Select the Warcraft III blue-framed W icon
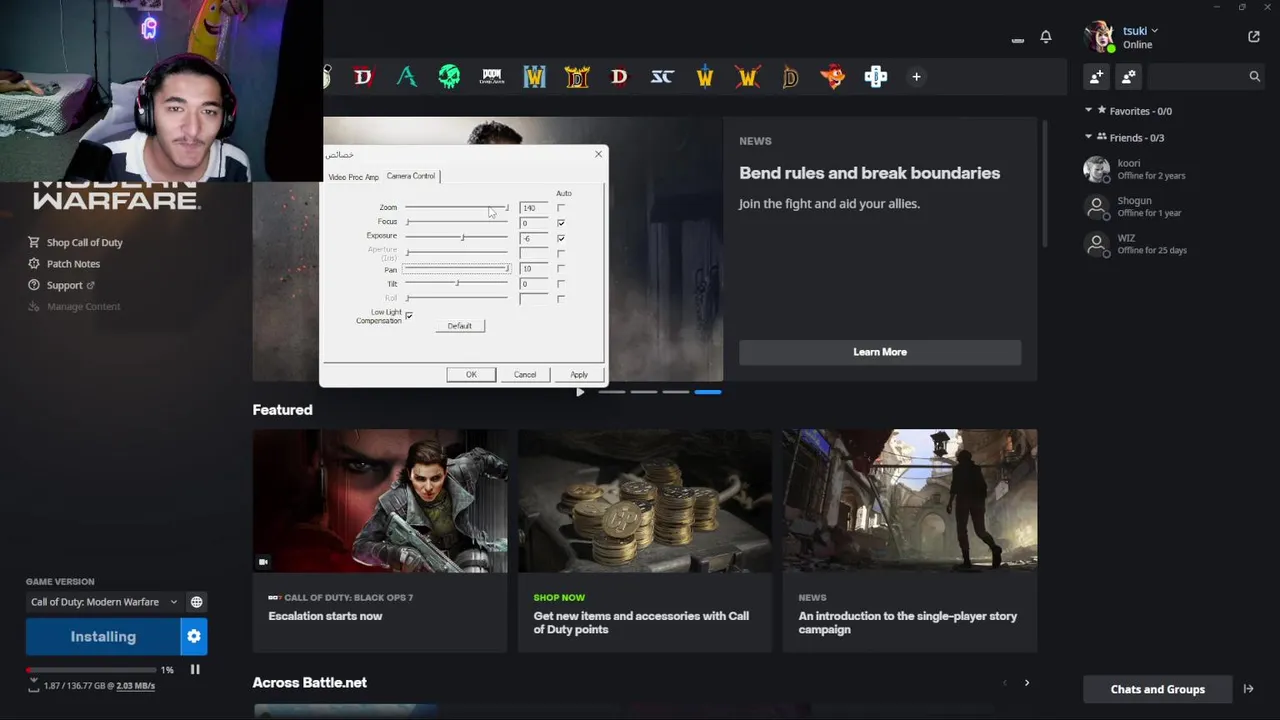Viewport: 1280px width, 720px height. click(534, 77)
